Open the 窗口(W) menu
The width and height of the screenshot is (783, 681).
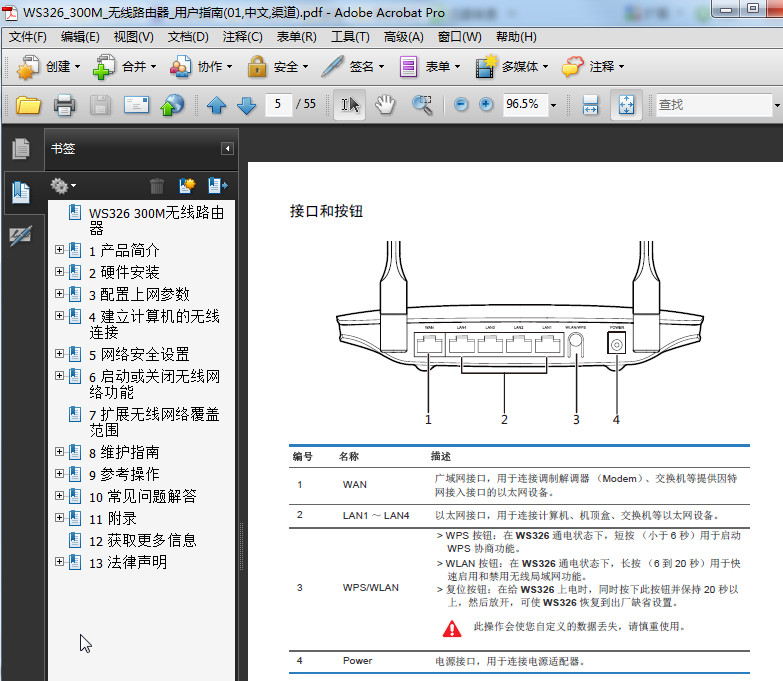point(459,37)
